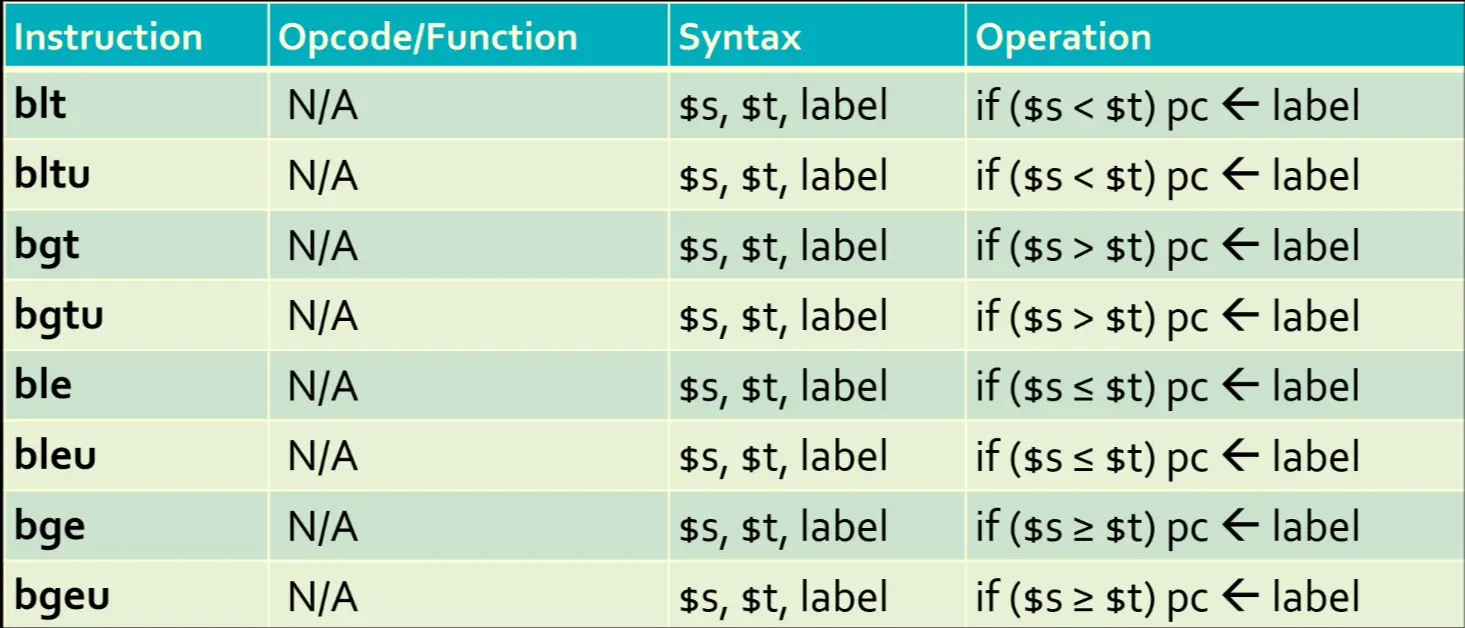Select the bltu instruction cell

[52, 175]
